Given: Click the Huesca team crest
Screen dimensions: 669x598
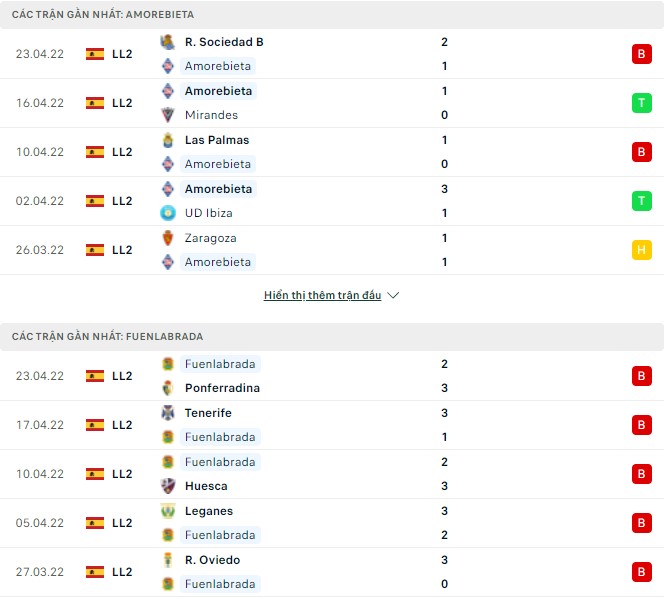Looking at the screenshot, I should (168, 486).
